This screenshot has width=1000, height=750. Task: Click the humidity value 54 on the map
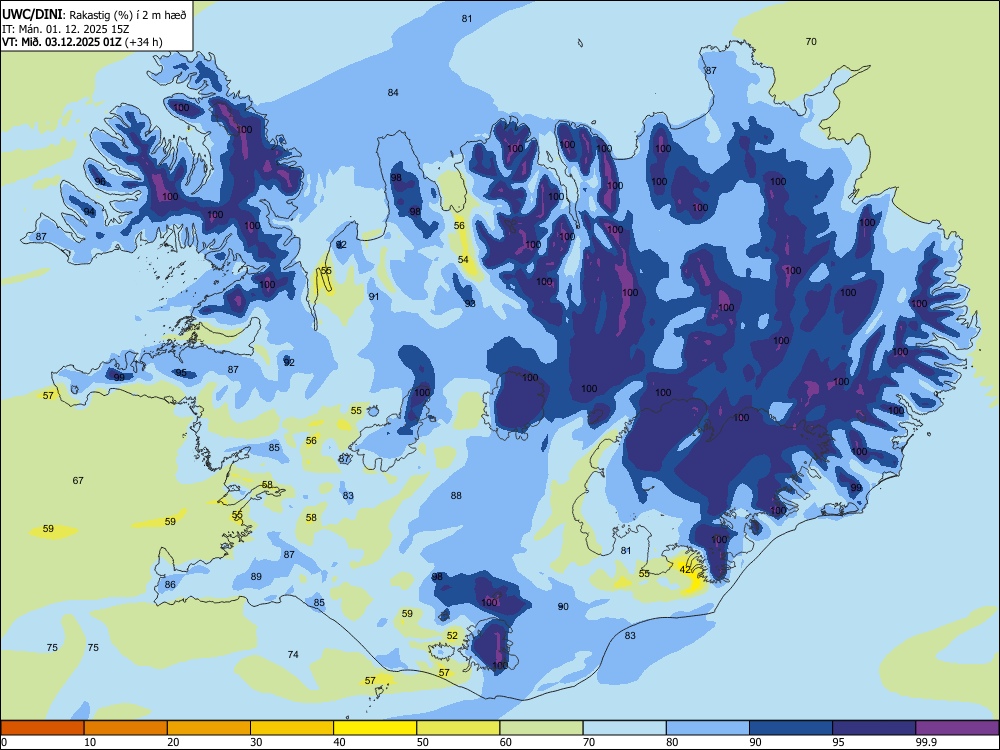coord(463,259)
